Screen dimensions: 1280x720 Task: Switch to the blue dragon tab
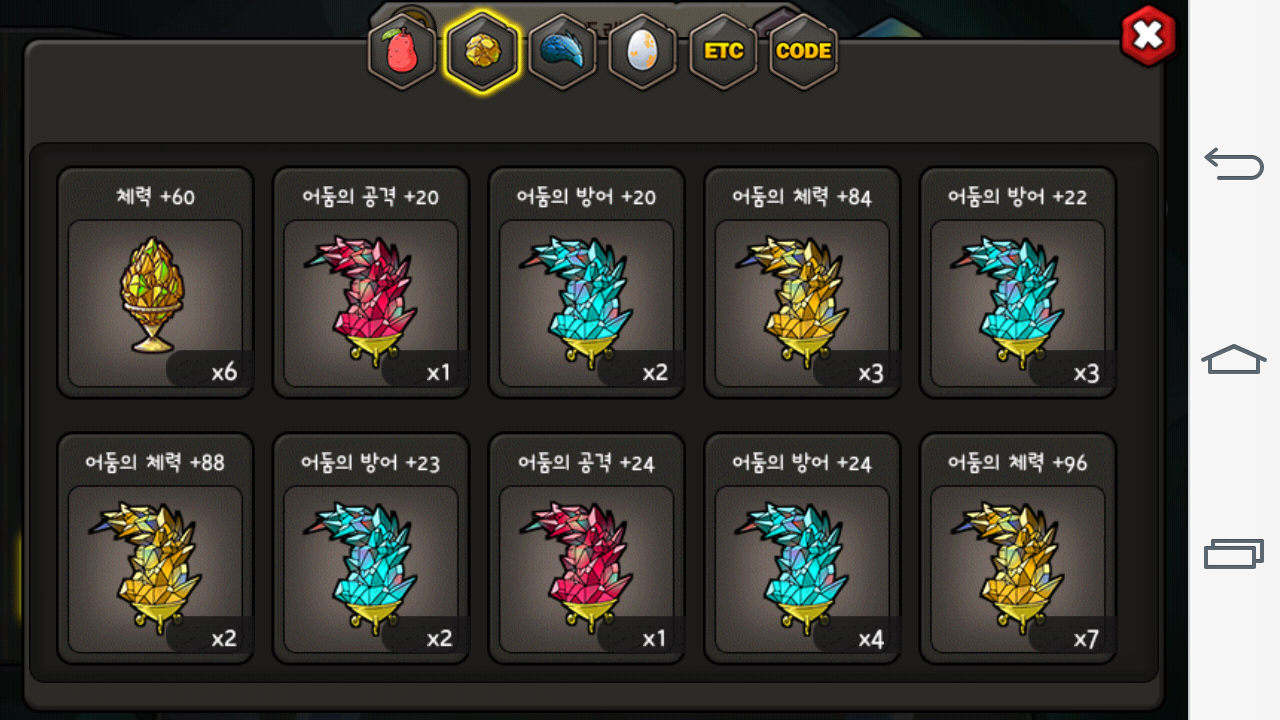(563, 52)
